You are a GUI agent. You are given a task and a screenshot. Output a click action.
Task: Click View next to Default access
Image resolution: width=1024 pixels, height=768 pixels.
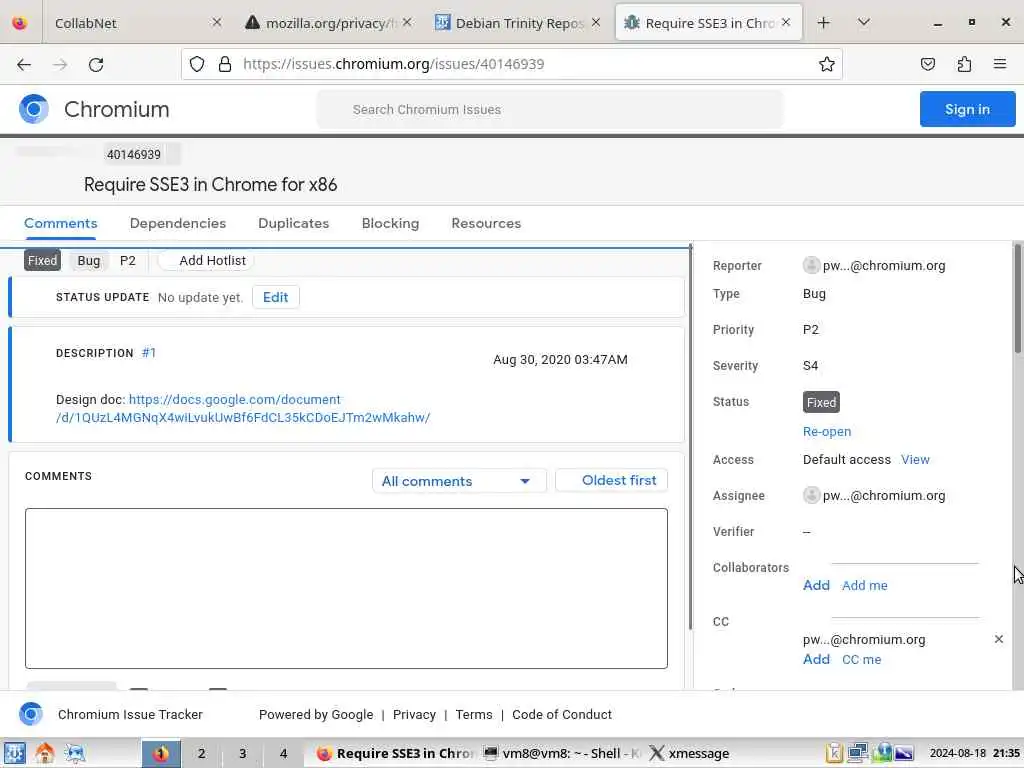[915, 460]
